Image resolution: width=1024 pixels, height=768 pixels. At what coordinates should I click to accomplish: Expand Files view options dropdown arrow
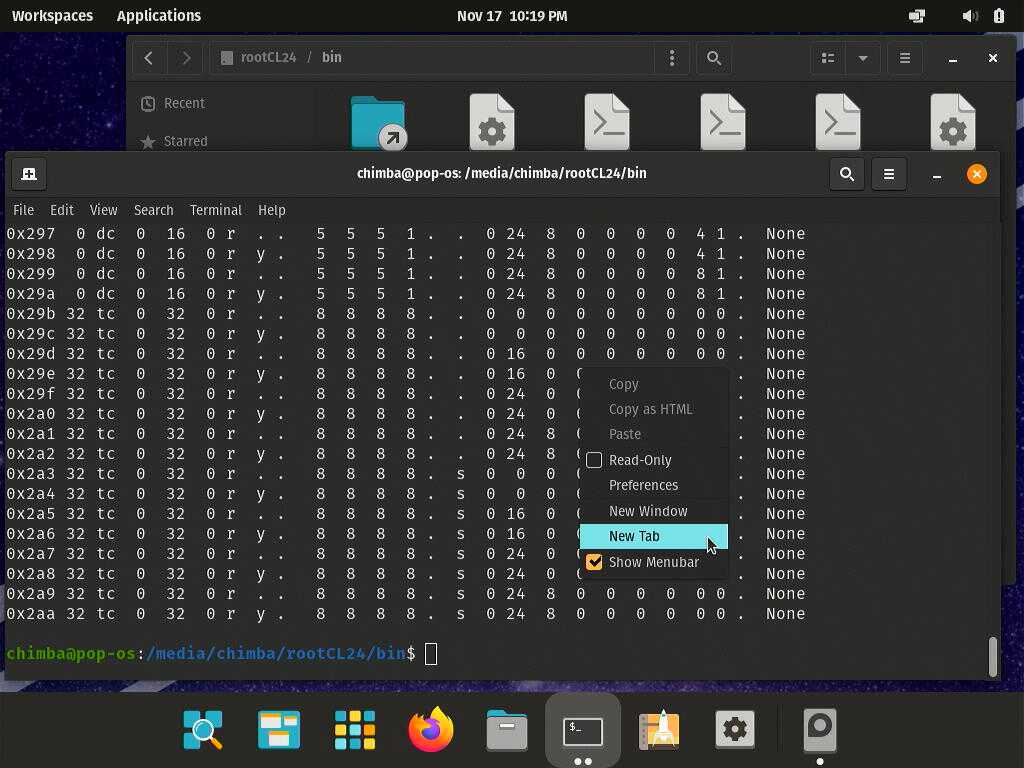[x=863, y=58]
